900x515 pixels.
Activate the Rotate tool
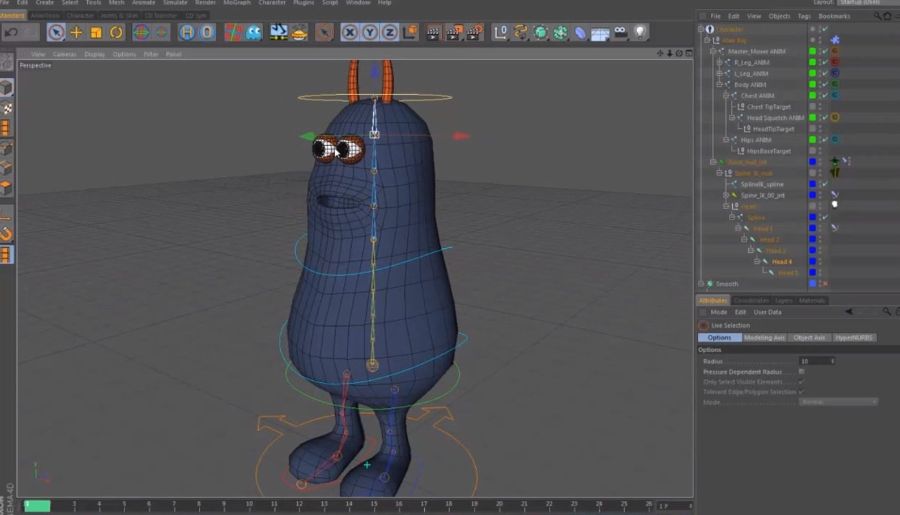click(x=116, y=32)
